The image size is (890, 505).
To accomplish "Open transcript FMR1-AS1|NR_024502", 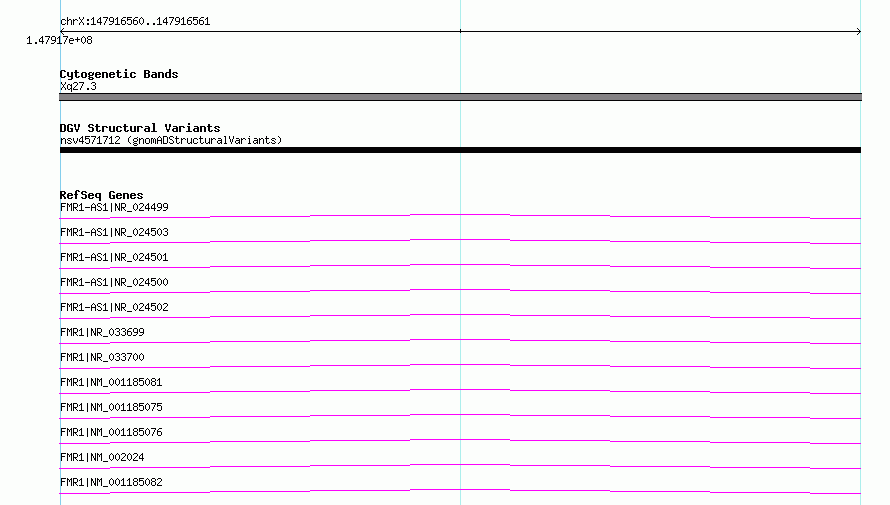I will [x=114, y=307].
